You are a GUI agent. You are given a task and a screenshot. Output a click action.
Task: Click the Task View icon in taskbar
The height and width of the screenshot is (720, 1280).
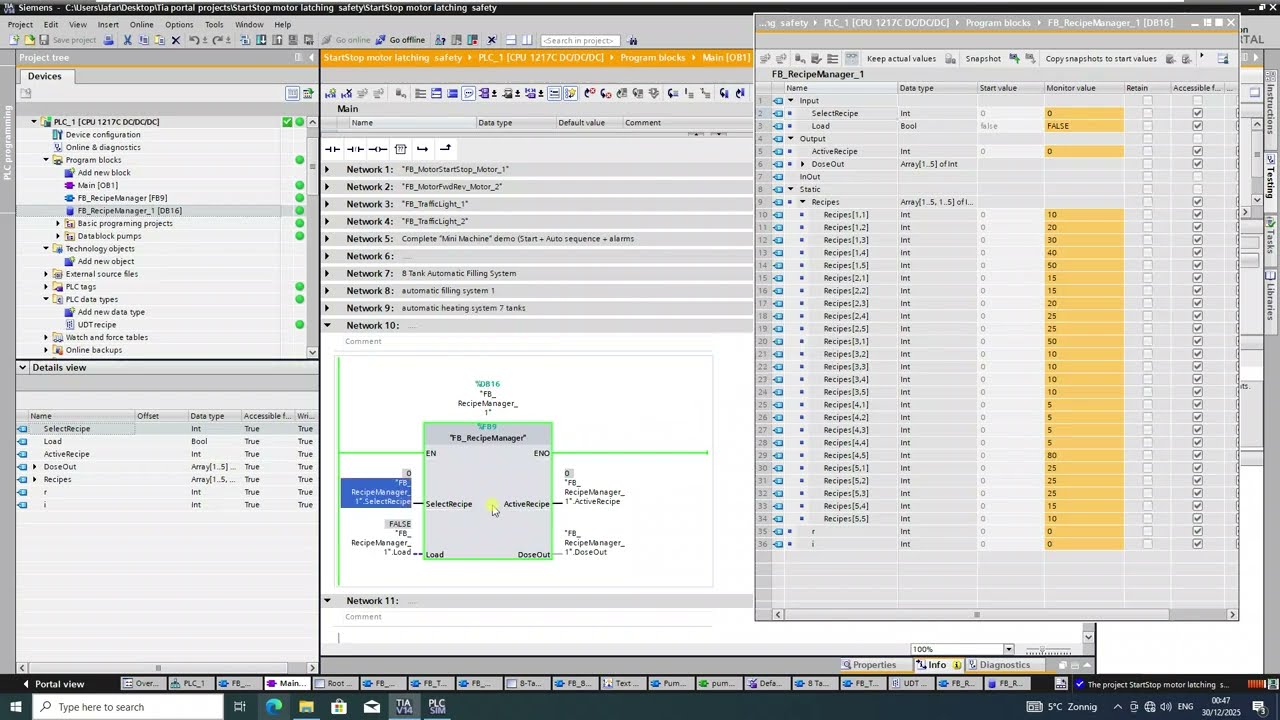pos(240,707)
